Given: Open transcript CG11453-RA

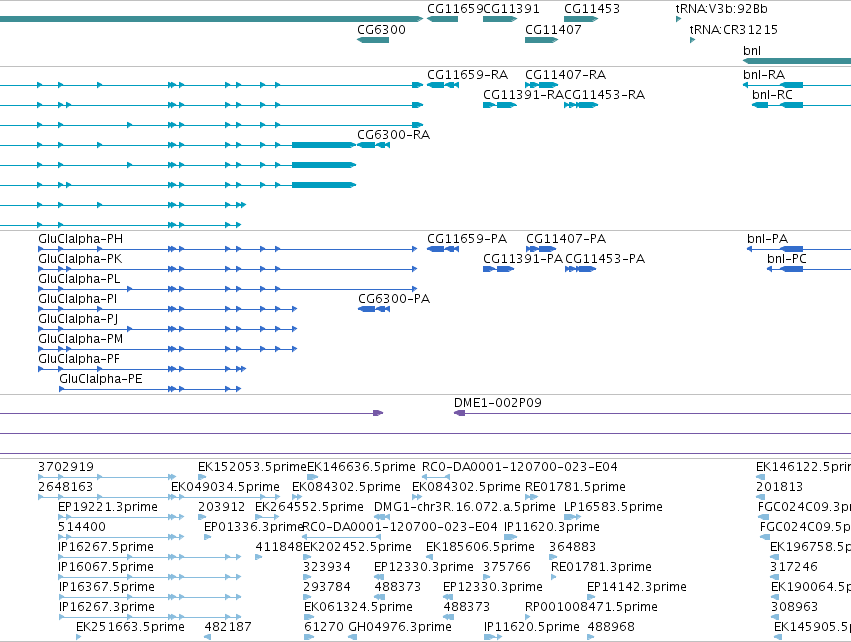Looking at the screenshot, I should pos(605,94).
